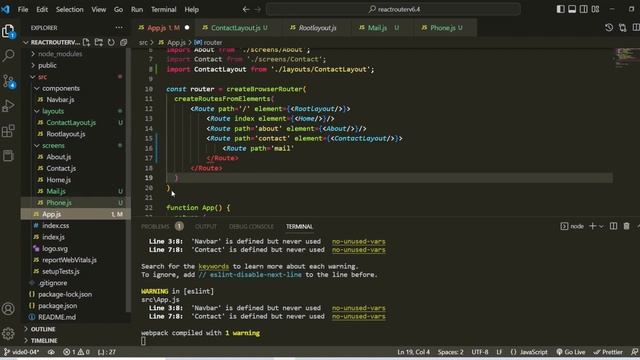Image resolution: width=640 pixels, height=360 pixels.
Task: Click the git branch vide0-04 in status bar
Action: [x=21, y=352]
